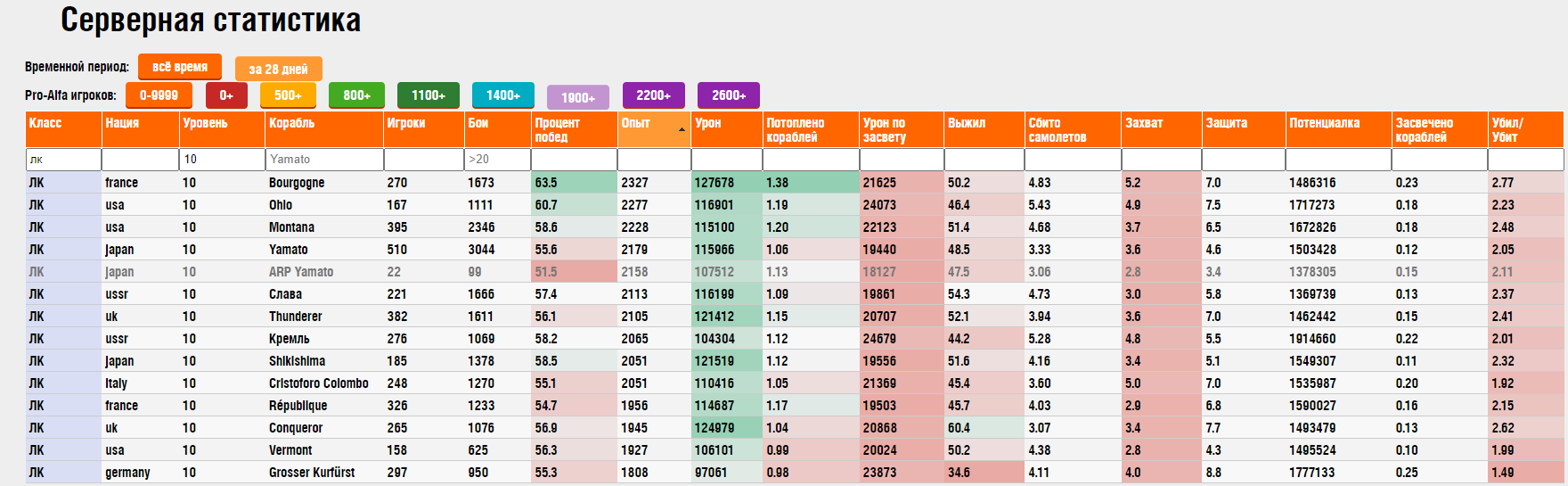
Task: Choose the cyan 1400+ filter
Action: click(x=503, y=95)
